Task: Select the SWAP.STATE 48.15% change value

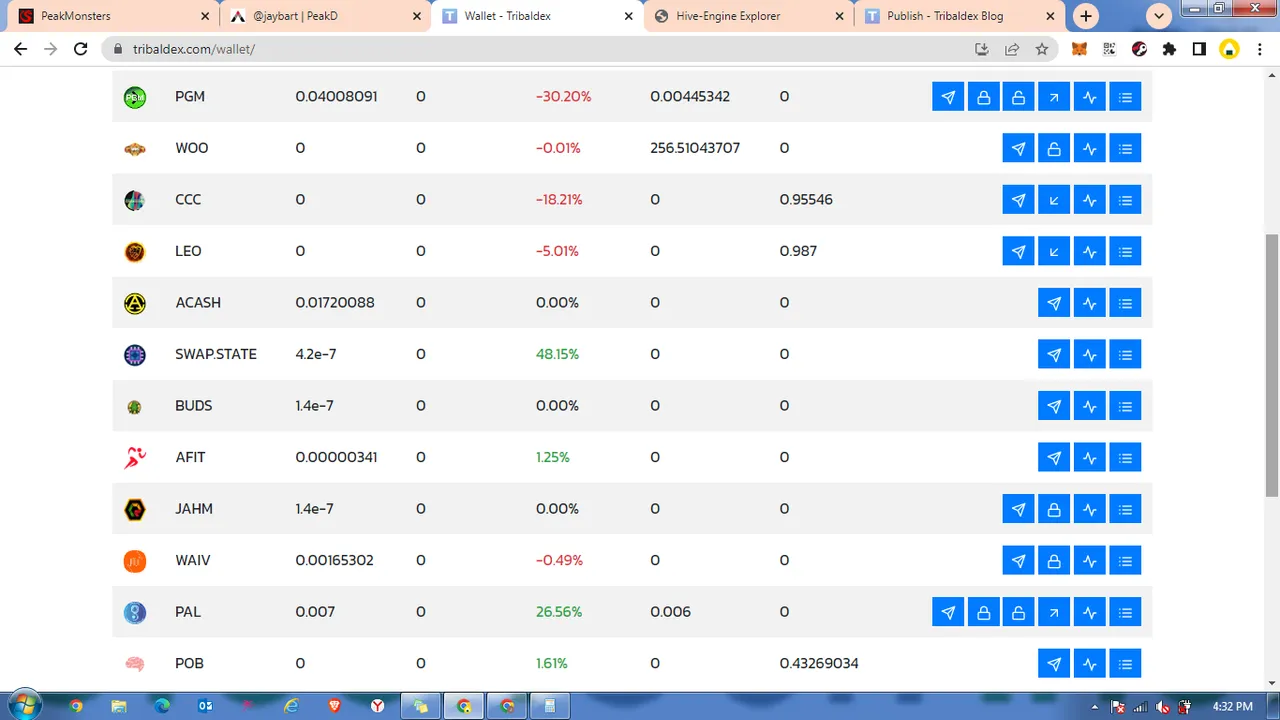Action: point(557,354)
